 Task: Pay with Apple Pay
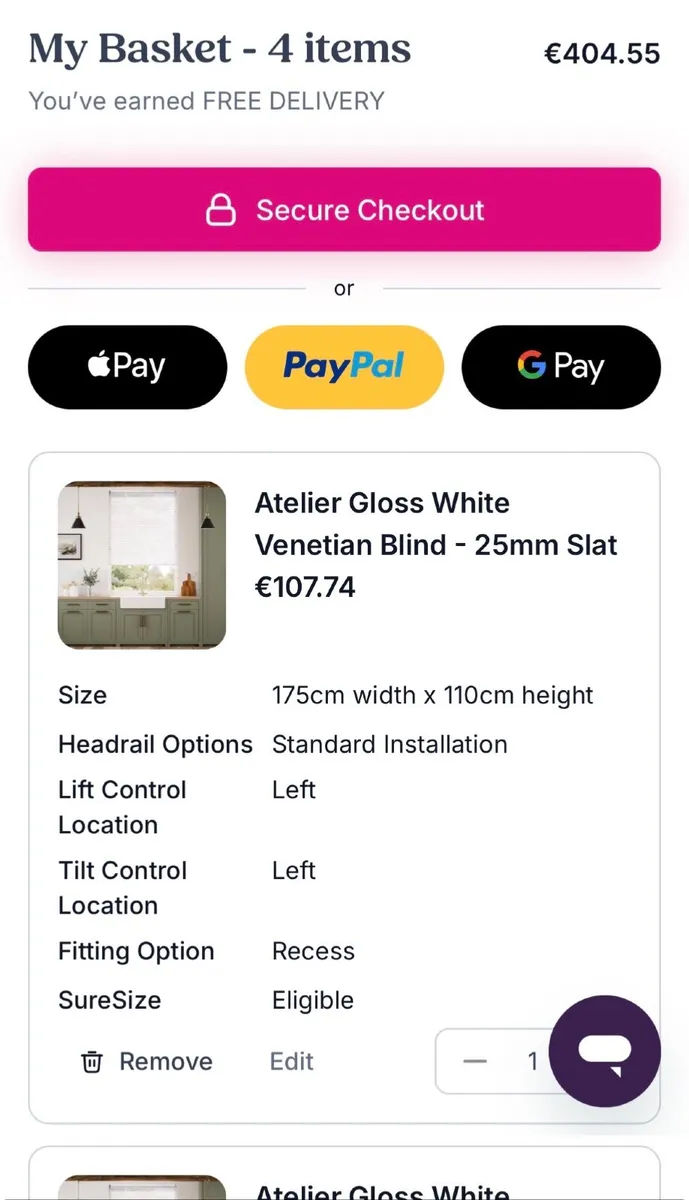127,367
